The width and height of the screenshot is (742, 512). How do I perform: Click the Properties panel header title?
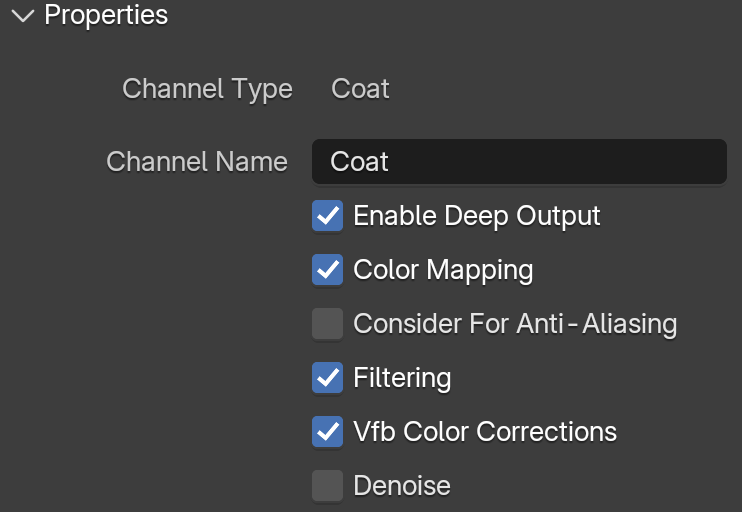pos(106,15)
